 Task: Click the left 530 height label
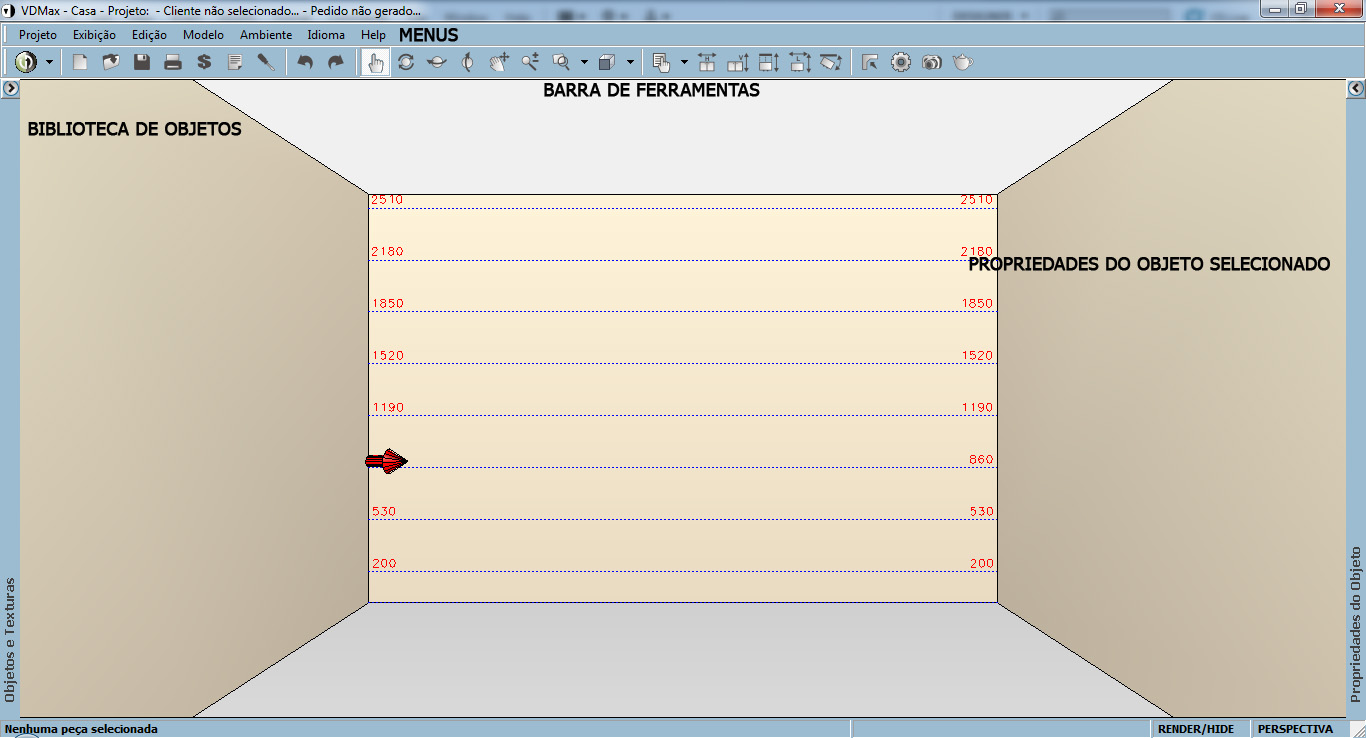384,512
